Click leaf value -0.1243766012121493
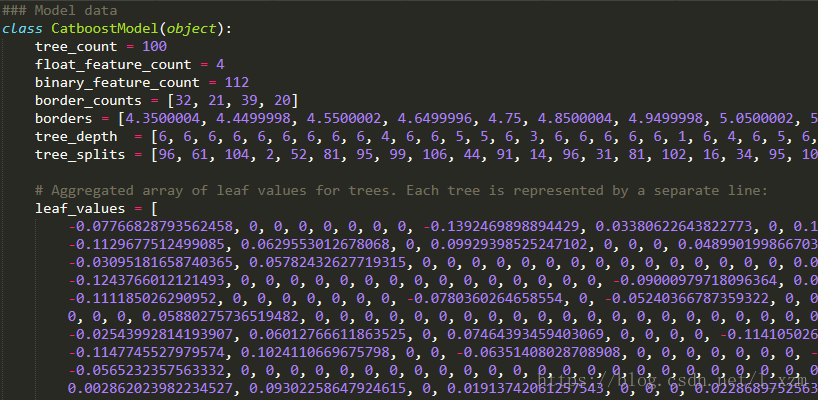 tap(147, 281)
